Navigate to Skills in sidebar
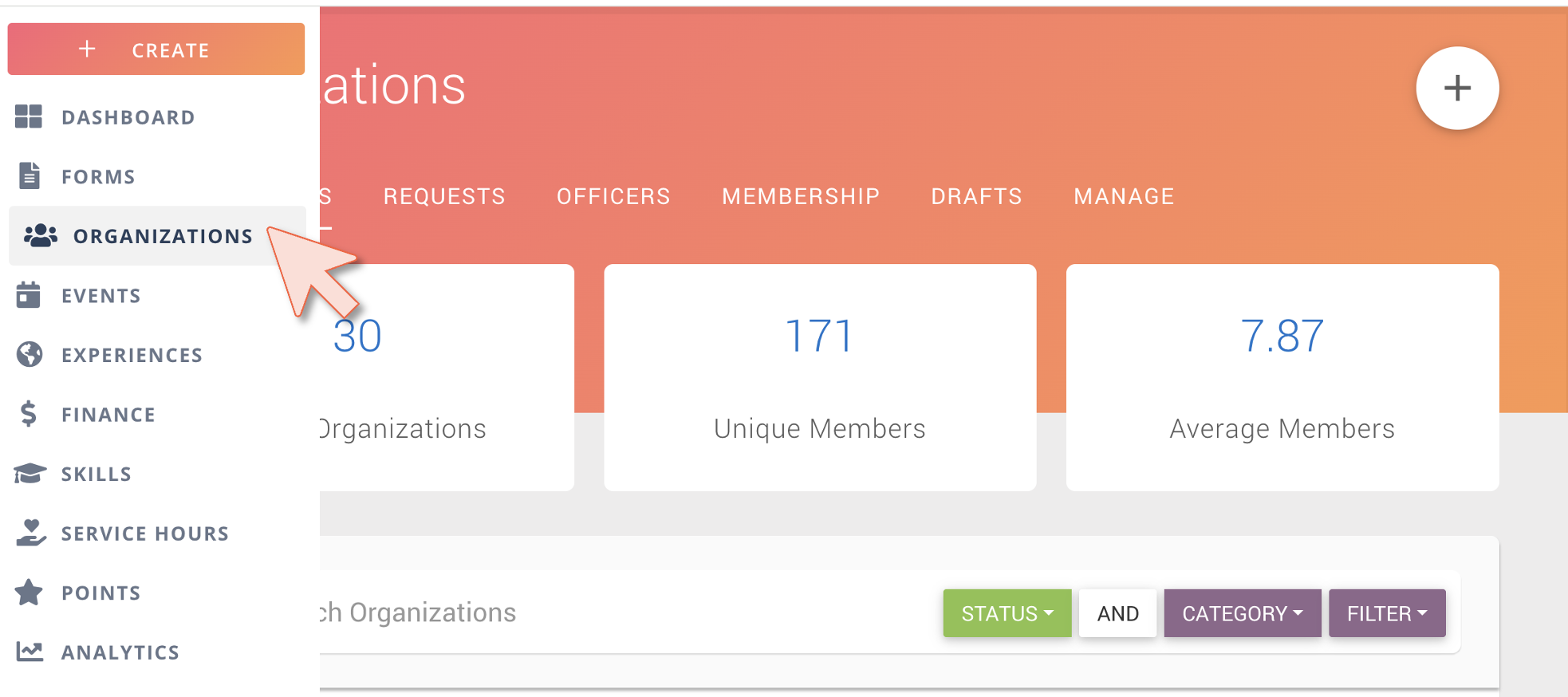1568x697 pixels. (157, 474)
